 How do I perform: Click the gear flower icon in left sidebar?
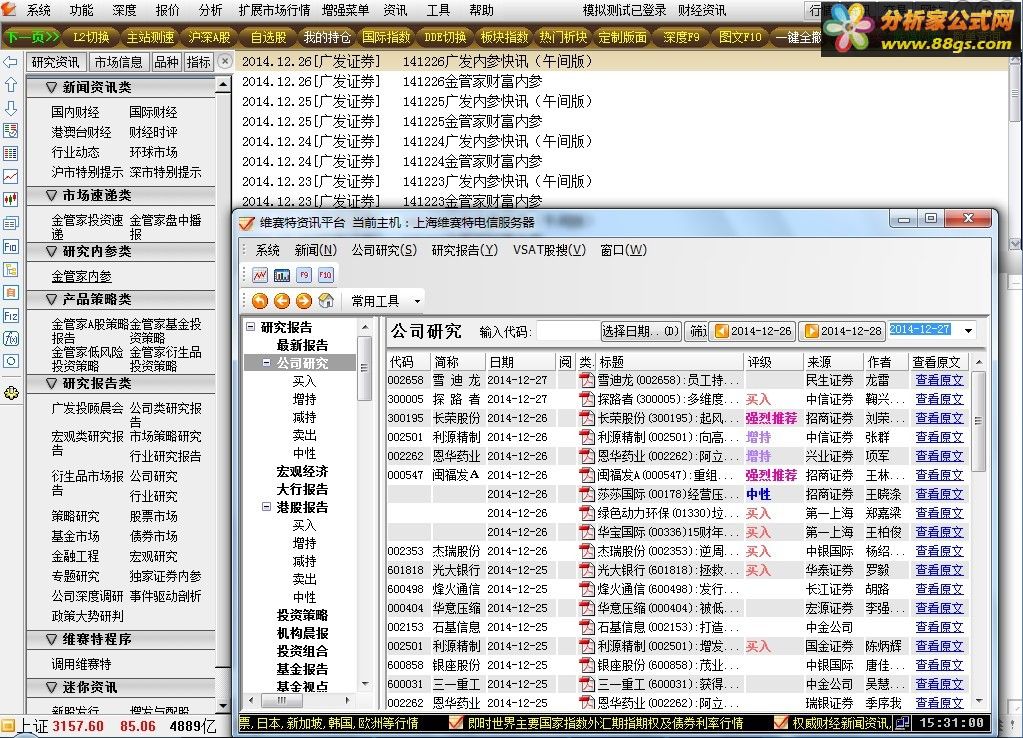pyautogui.click(x=10, y=393)
